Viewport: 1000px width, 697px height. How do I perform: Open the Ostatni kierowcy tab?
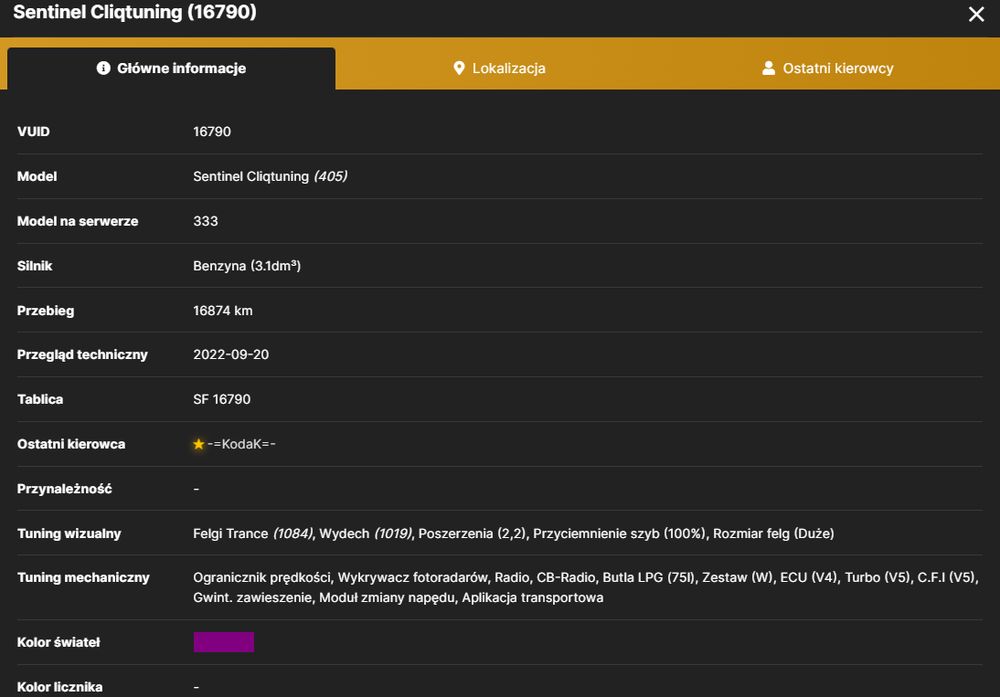828,68
